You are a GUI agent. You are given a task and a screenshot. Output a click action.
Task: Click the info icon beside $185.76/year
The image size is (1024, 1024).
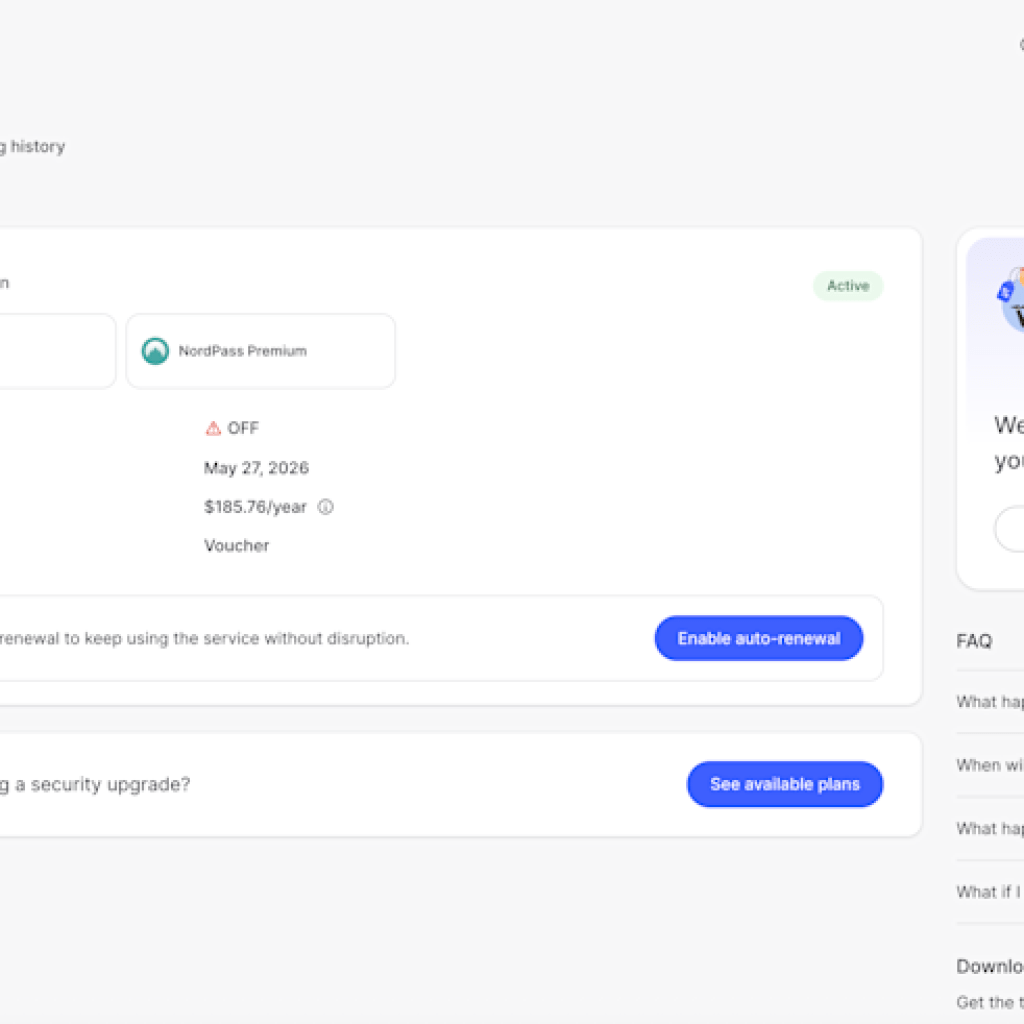pyautogui.click(x=325, y=507)
